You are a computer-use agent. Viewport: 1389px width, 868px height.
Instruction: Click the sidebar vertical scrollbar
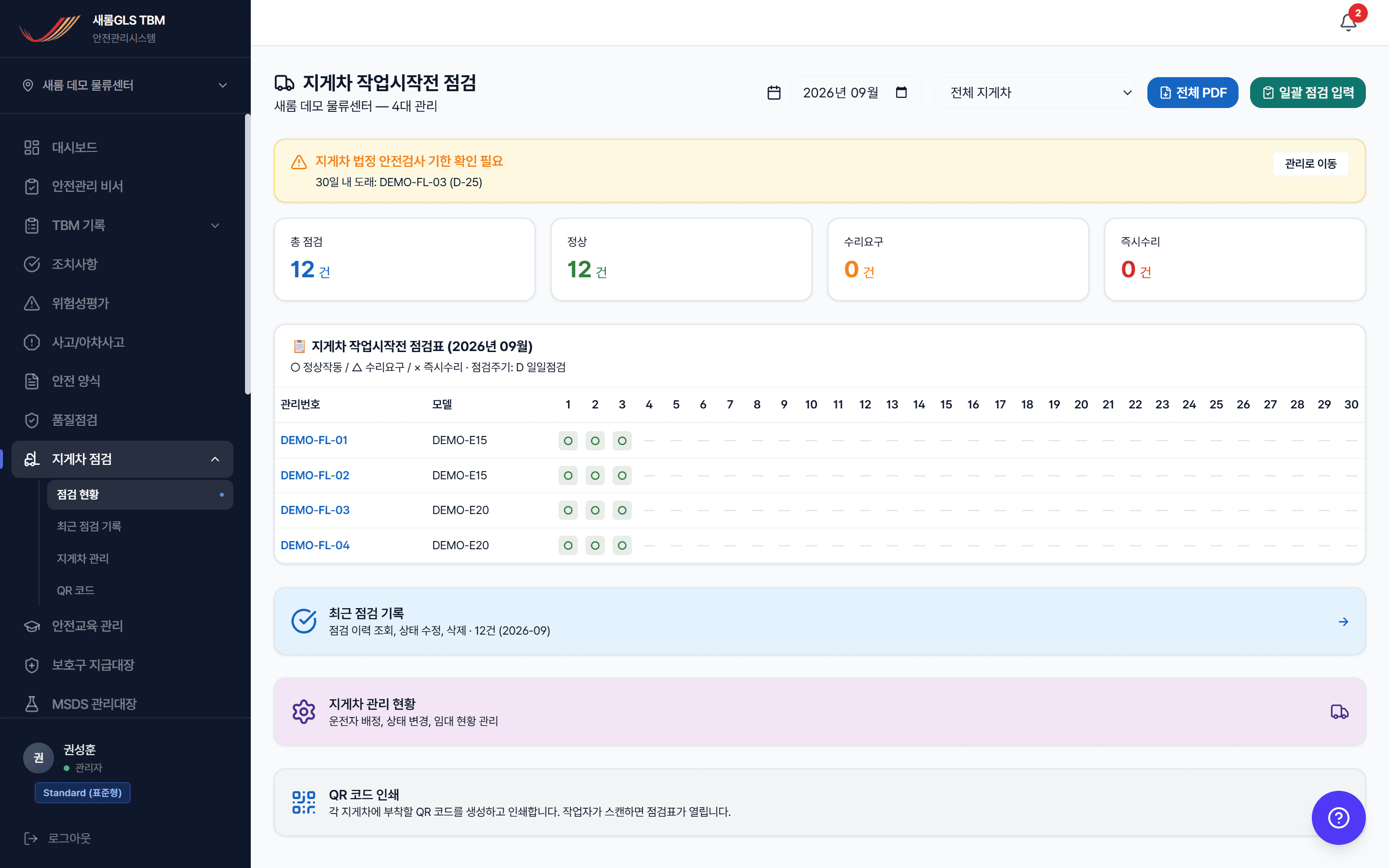247,254
